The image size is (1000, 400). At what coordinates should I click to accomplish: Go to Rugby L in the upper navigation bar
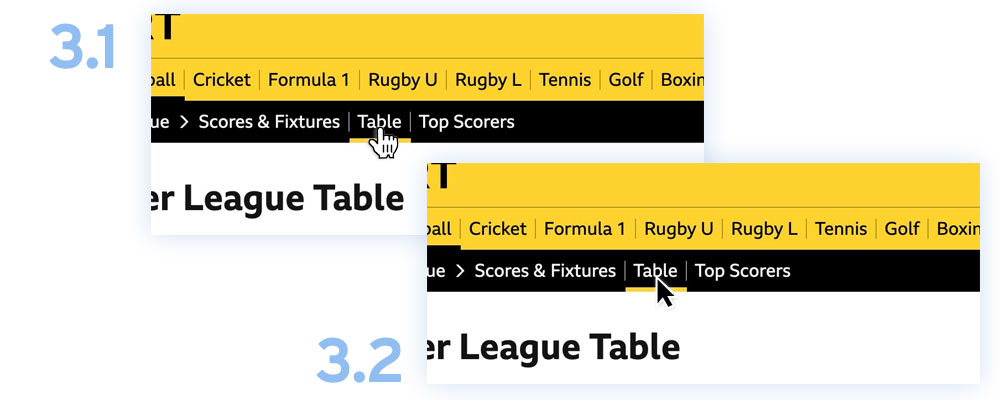[x=488, y=80]
